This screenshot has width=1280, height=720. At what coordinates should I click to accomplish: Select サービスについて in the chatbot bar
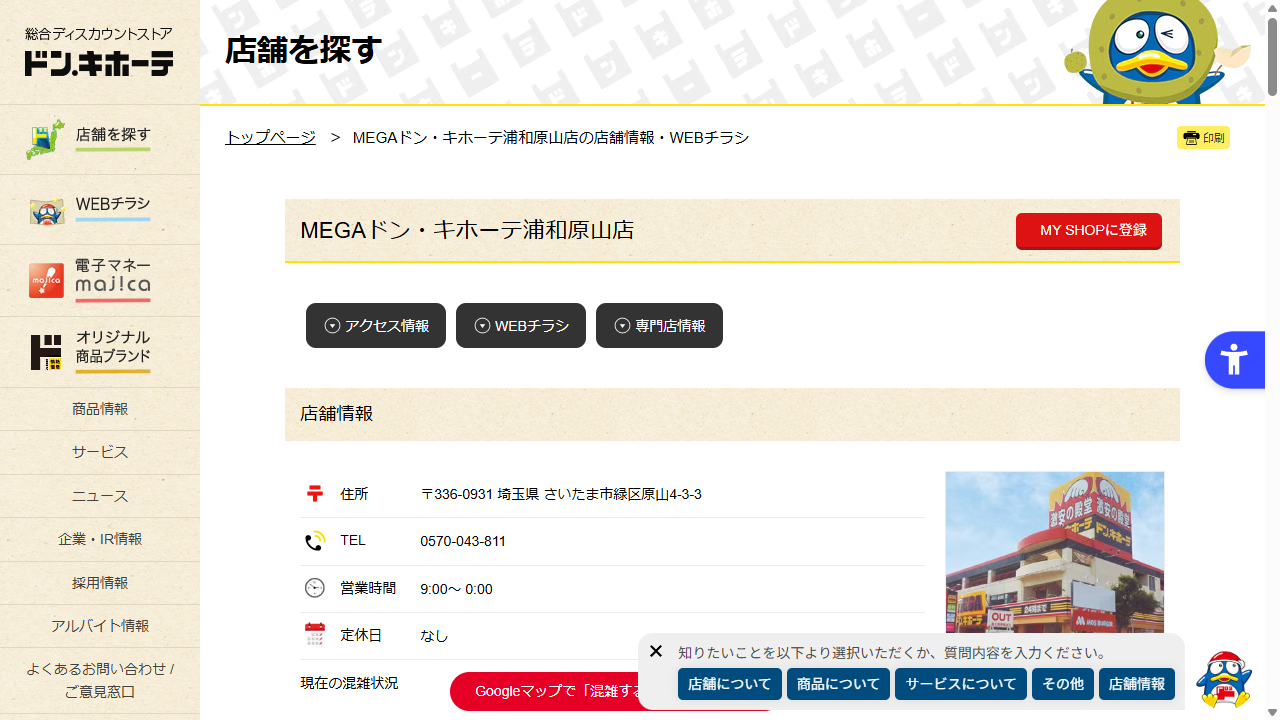click(x=960, y=684)
